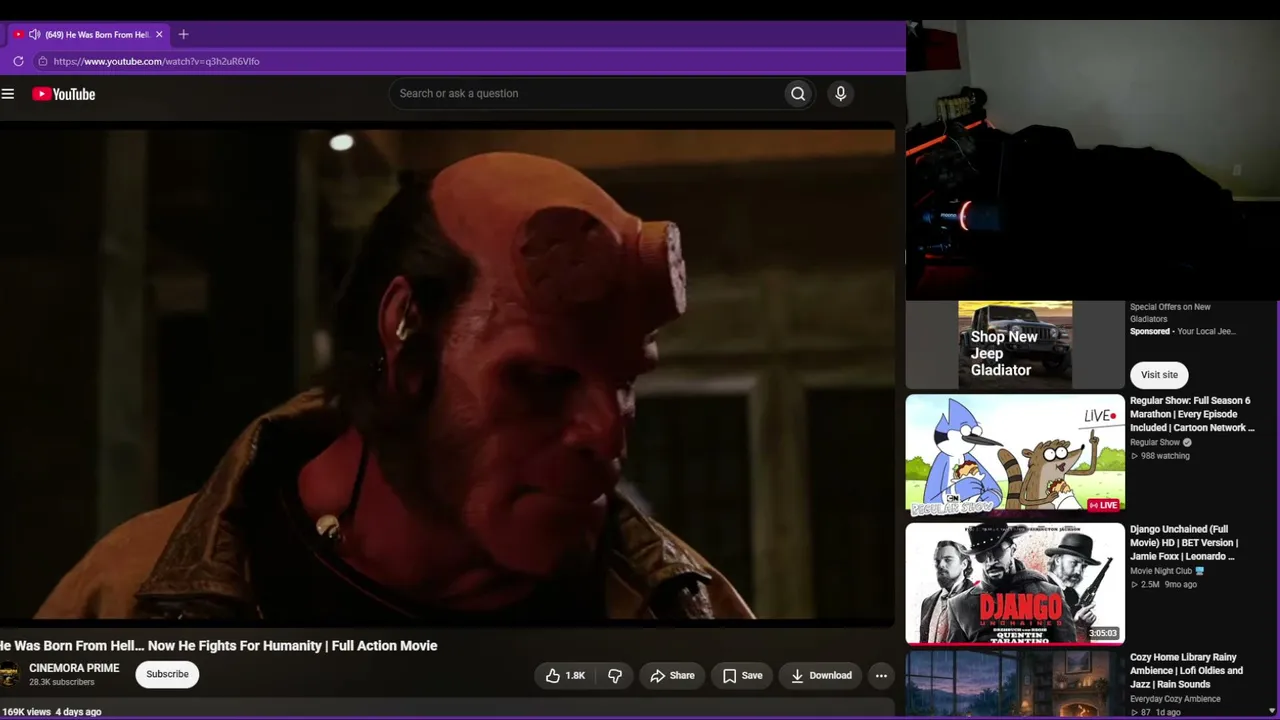Open Regular Show marathon thumbnail
Viewport: 1280px width, 720px height.
[x=1015, y=455]
